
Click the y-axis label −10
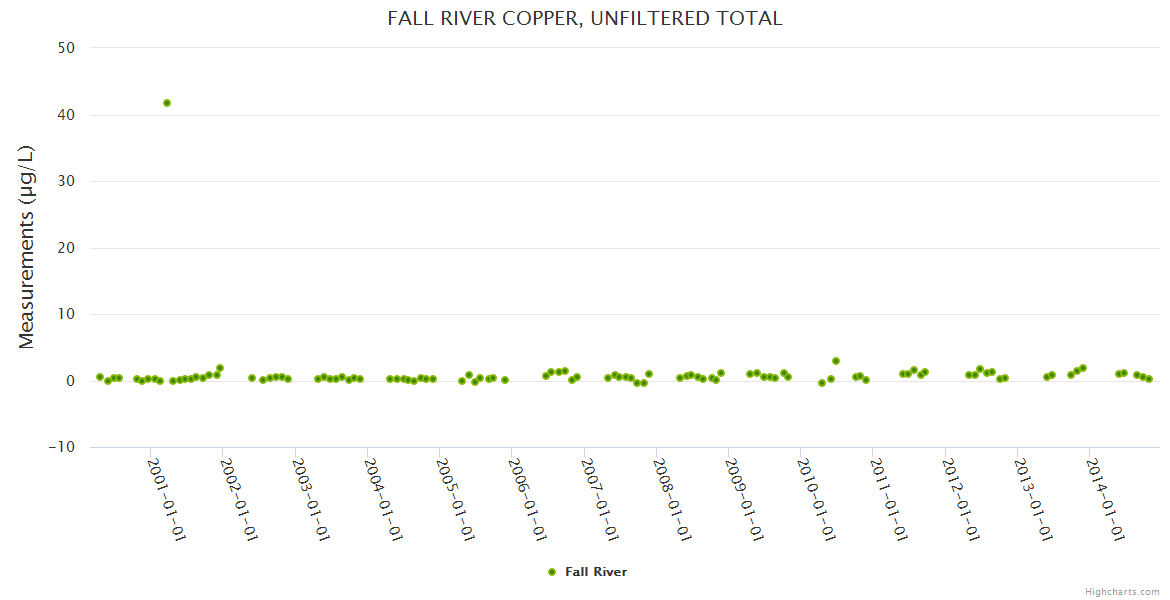coord(62,447)
